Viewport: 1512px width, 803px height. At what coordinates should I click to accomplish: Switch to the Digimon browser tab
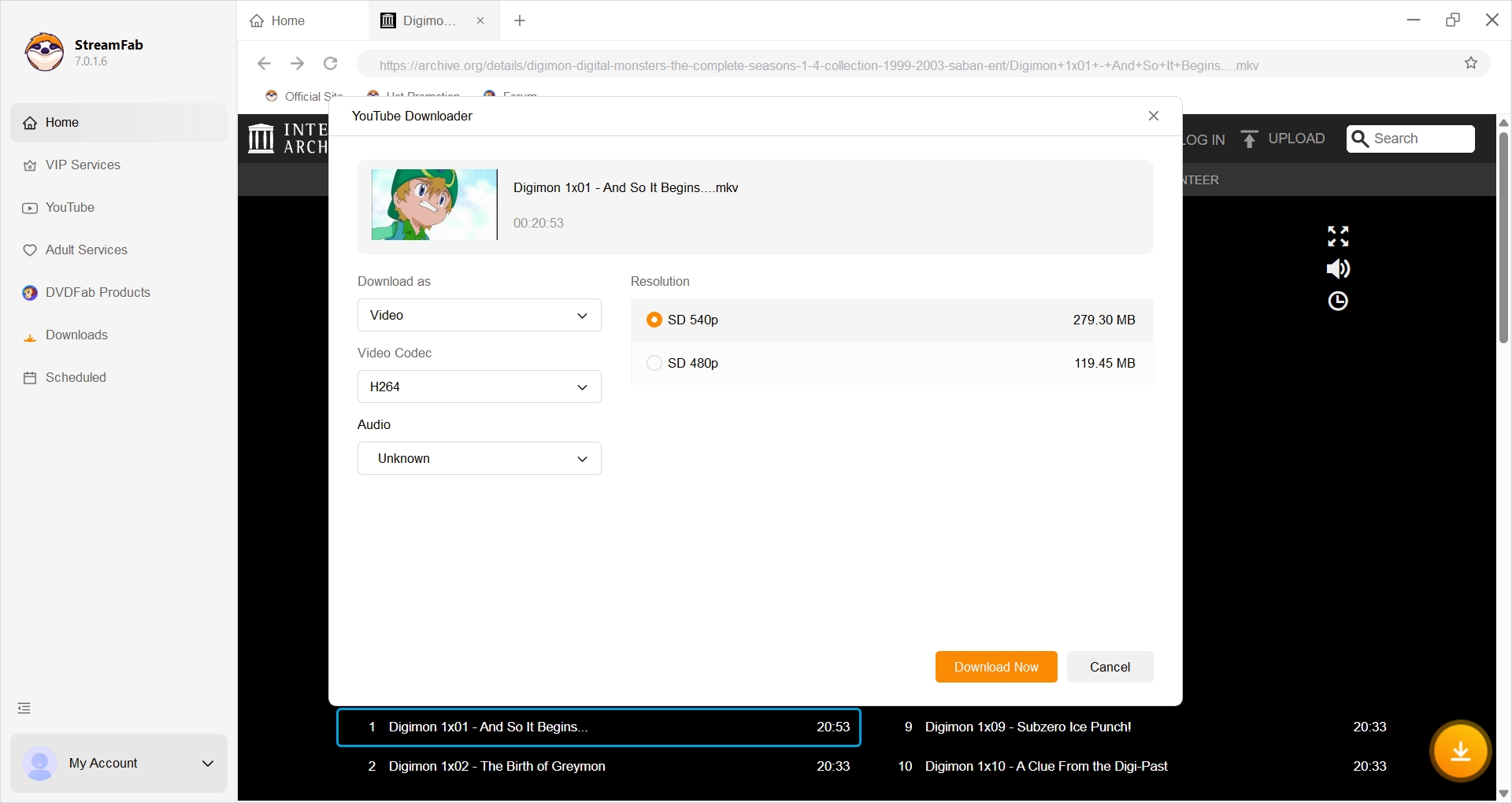coord(425,20)
